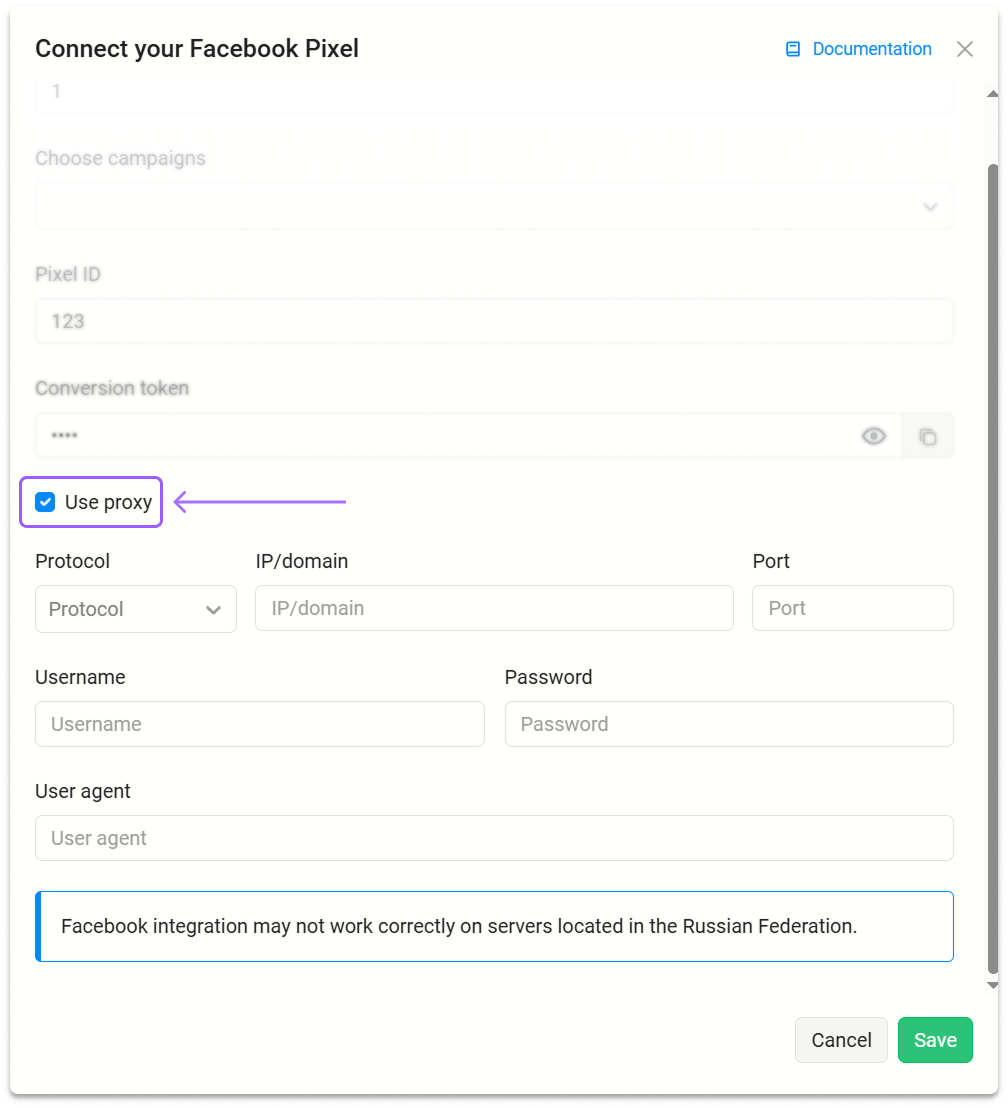1008x1108 pixels.
Task: Click the Cancel button
Action: [841, 1040]
